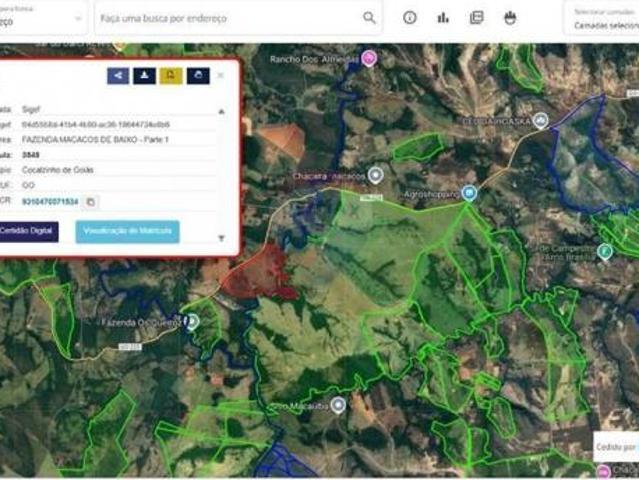Copy the CCIR code 9310470071534
The height and width of the screenshot is (480, 639).
point(90,202)
